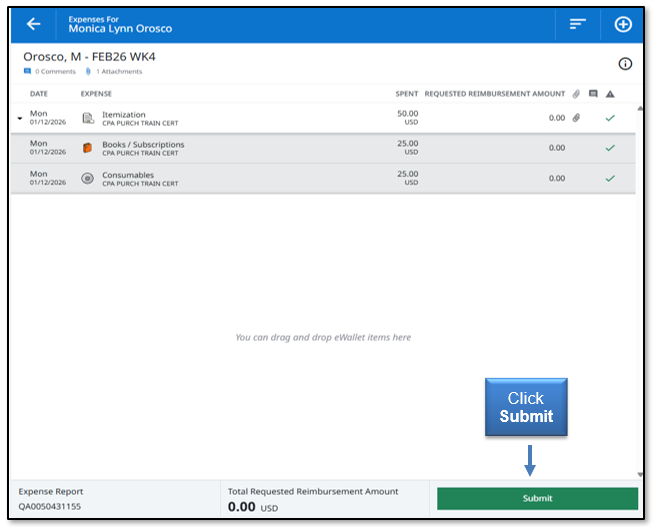Click the Itemization row green checkmark

(610, 119)
